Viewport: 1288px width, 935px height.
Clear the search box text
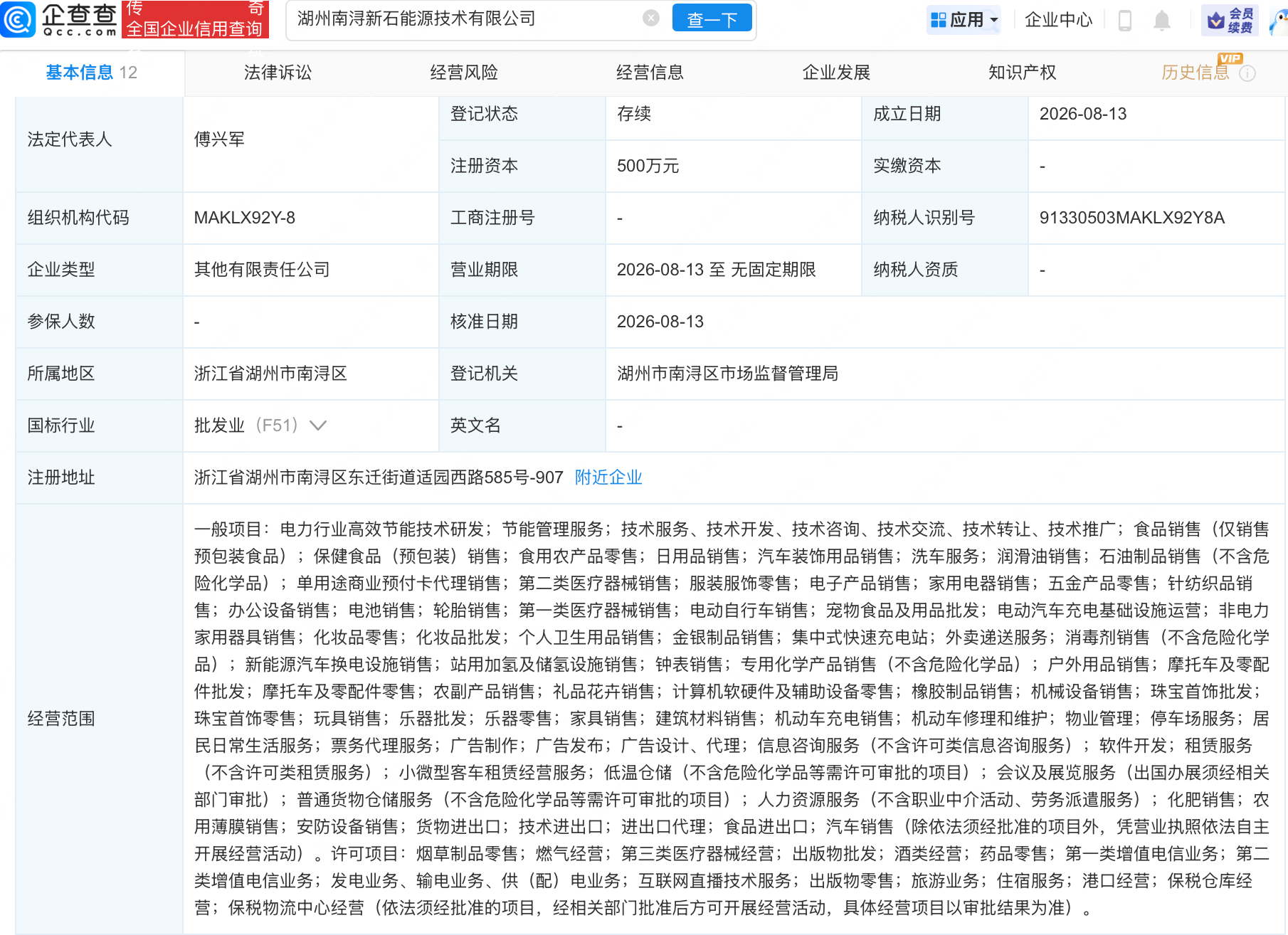650,19
